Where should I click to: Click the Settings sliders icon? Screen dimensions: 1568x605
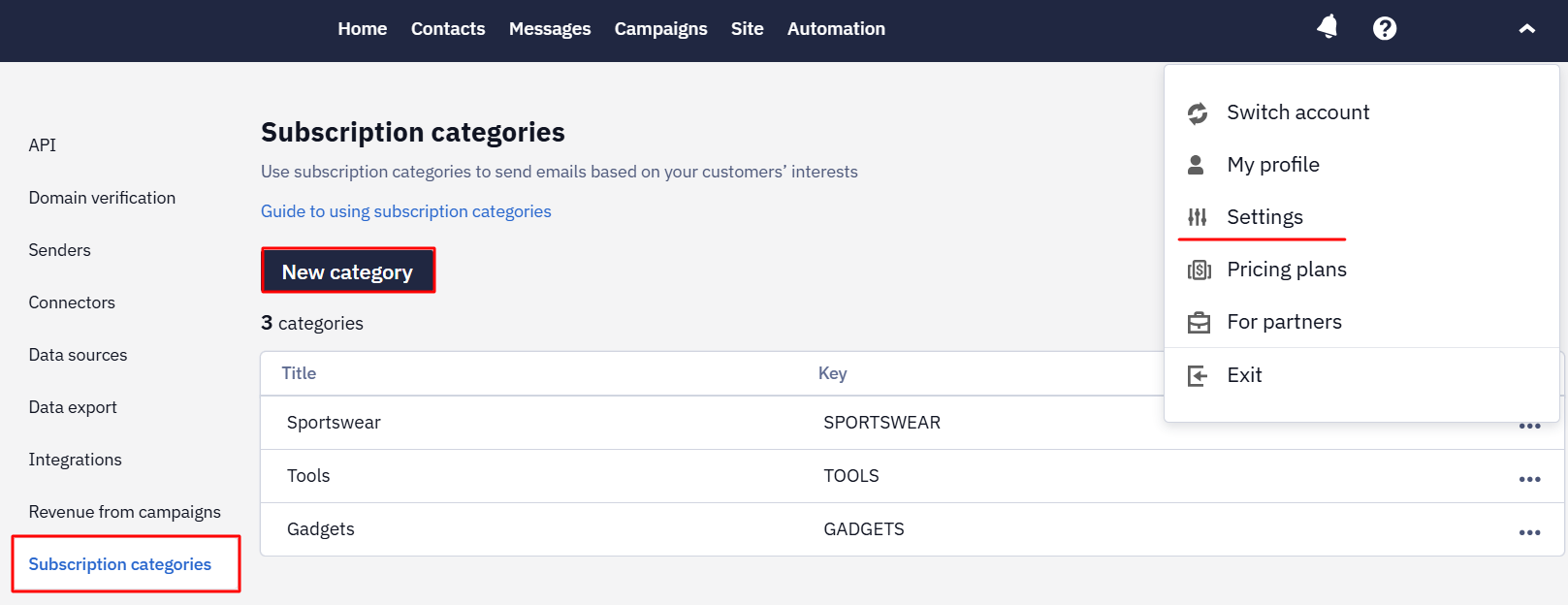point(1198,217)
